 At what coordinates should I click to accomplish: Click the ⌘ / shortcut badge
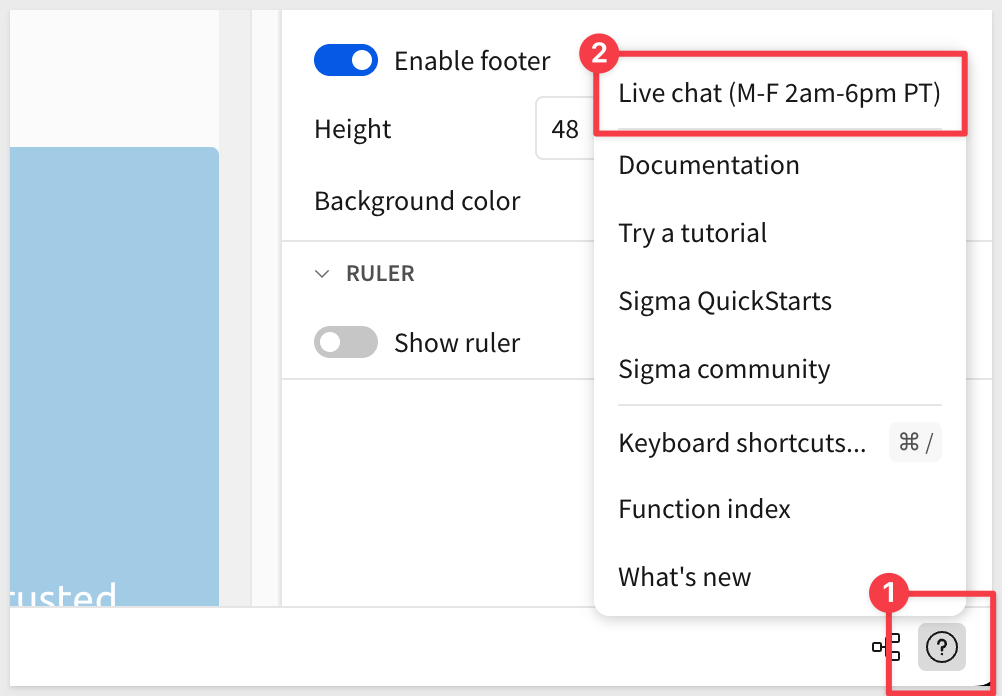[915, 442]
